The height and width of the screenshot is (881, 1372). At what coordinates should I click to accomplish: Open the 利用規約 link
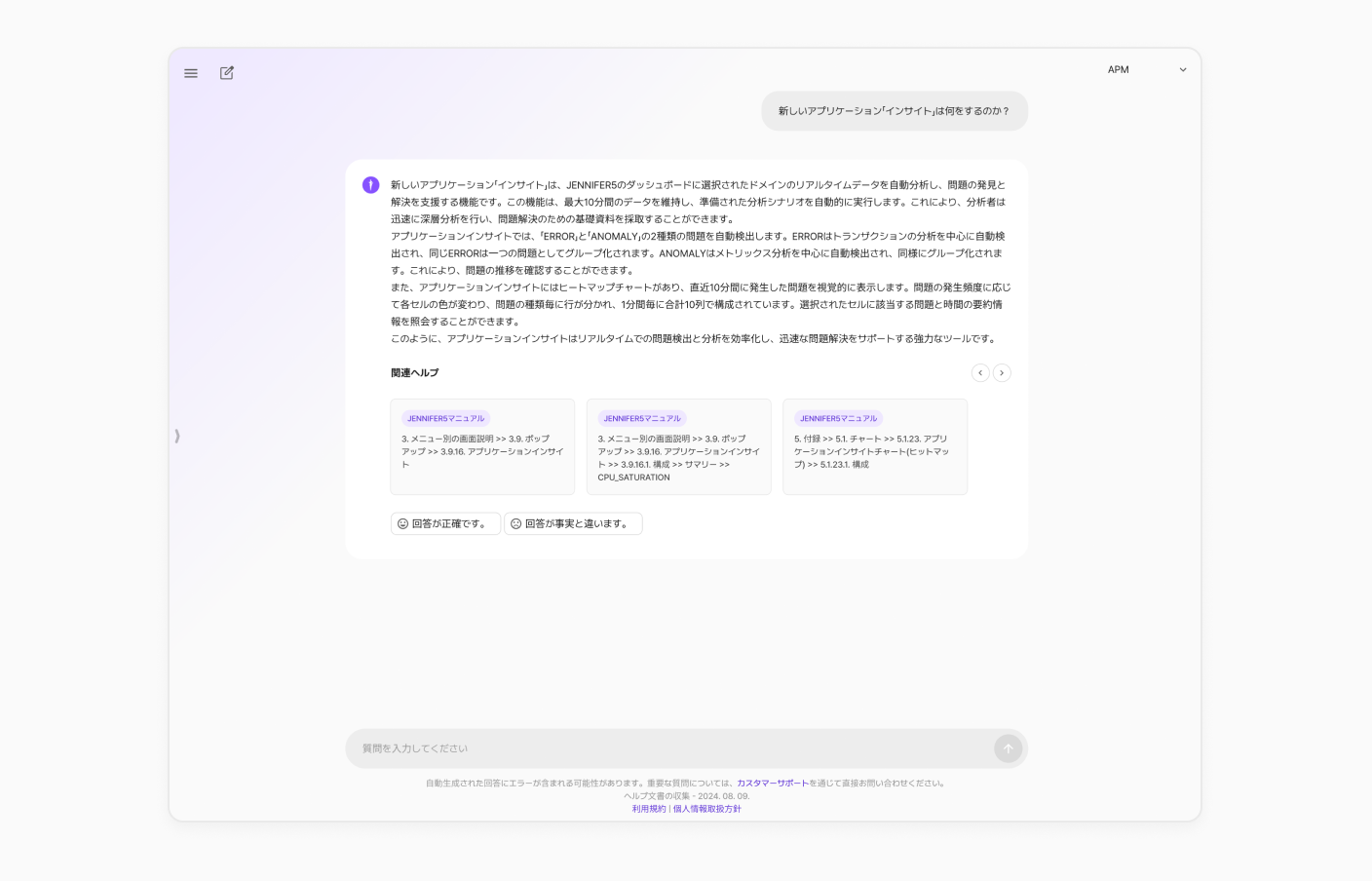tap(648, 809)
